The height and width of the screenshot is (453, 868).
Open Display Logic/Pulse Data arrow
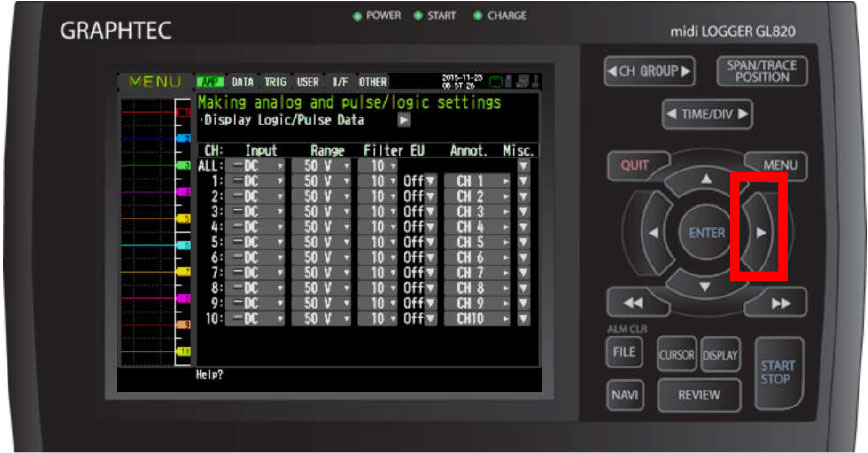pyautogui.click(x=404, y=120)
